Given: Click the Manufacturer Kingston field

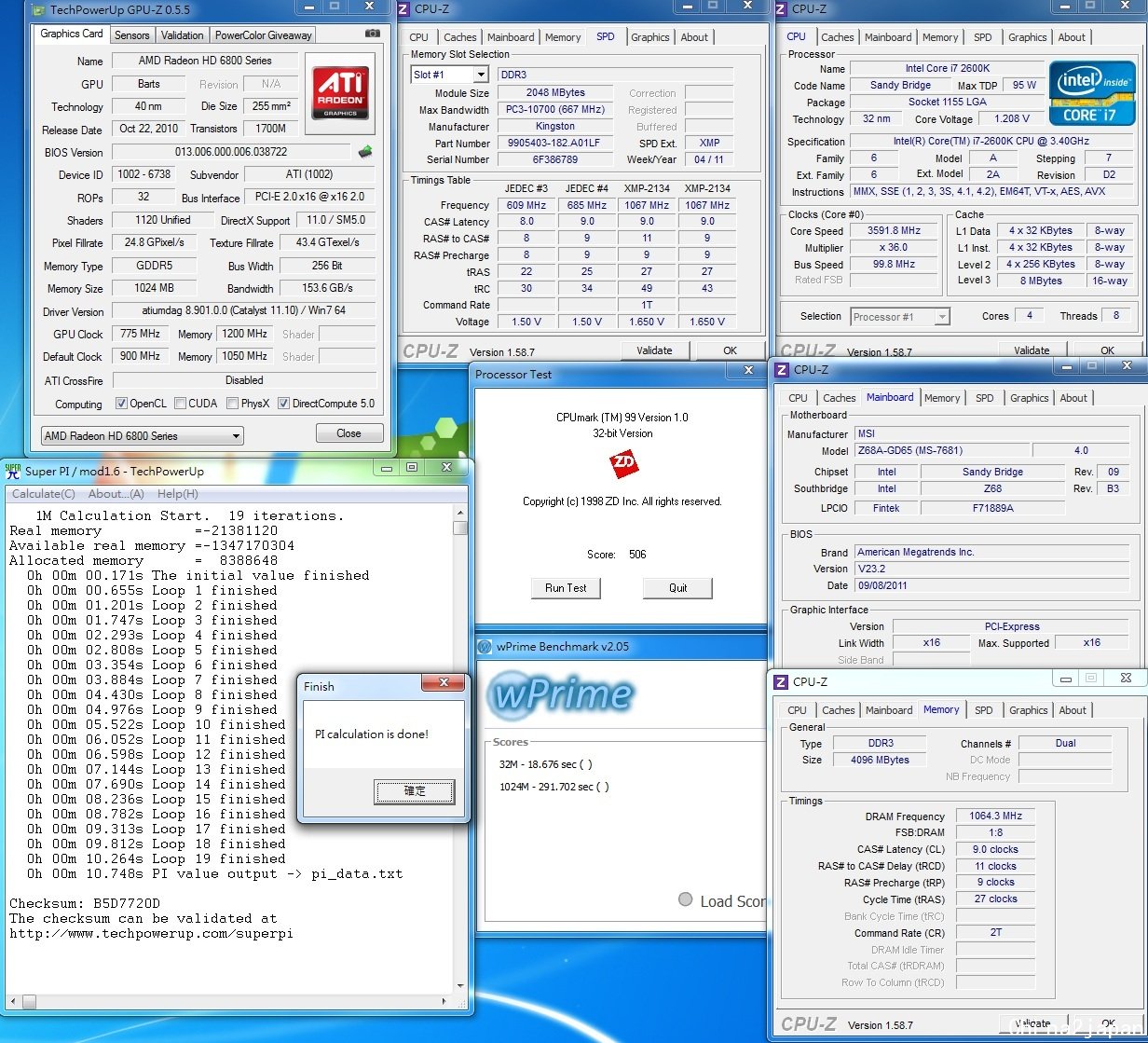Looking at the screenshot, I should (554, 127).
